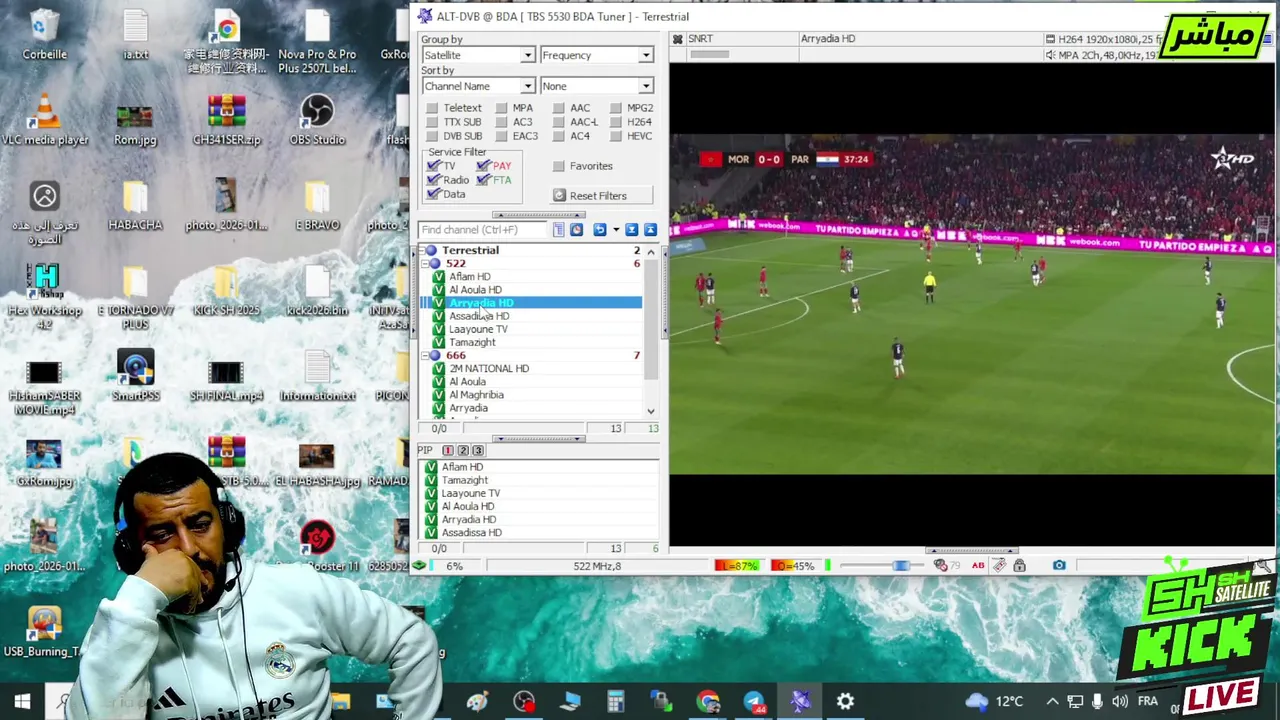1280x720 pixels.
Task: Click the AB audio icon in status bar
Action: pyautogui.click(x=978, y=566)
